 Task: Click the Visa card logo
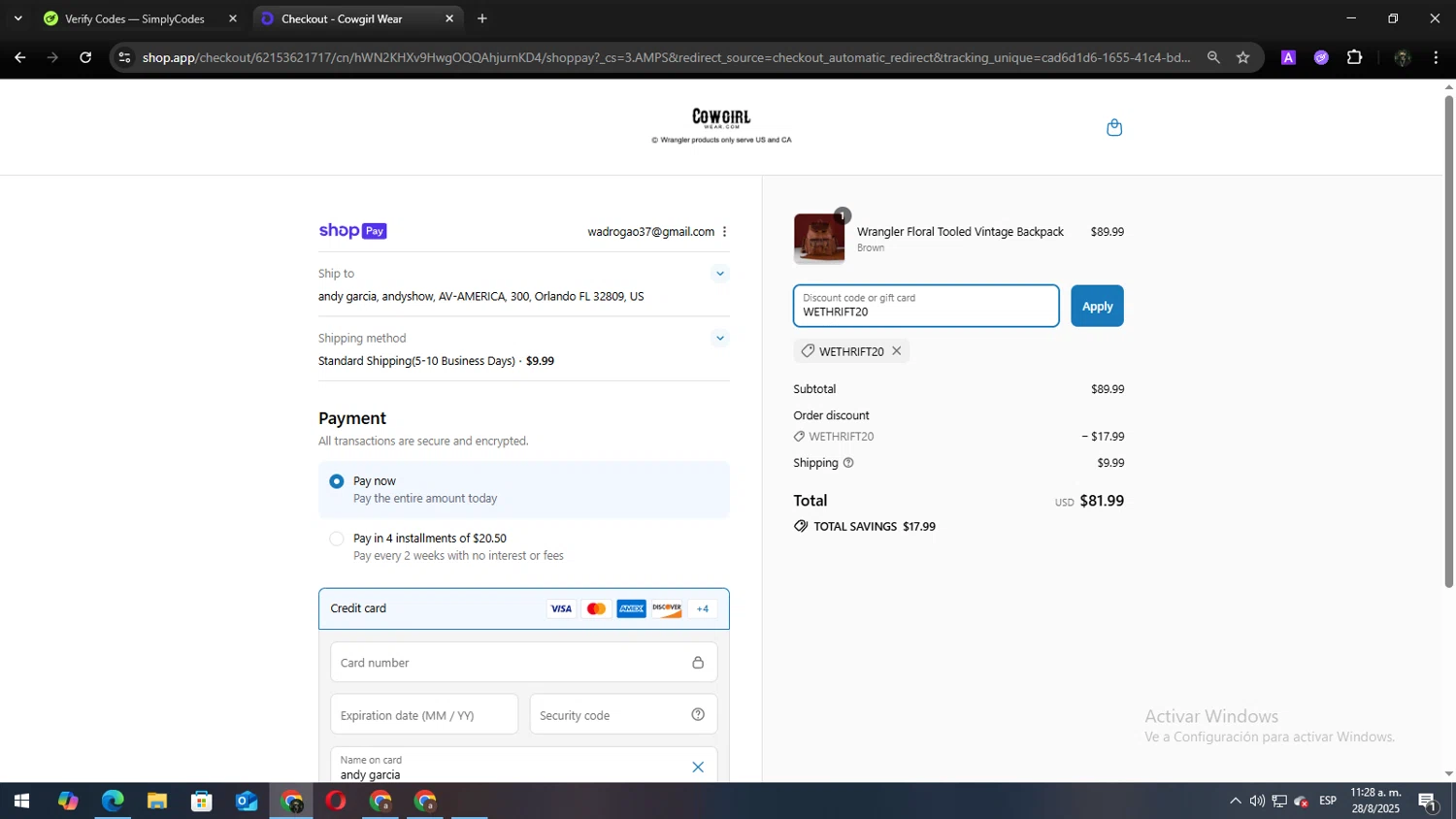pos(561,609)
